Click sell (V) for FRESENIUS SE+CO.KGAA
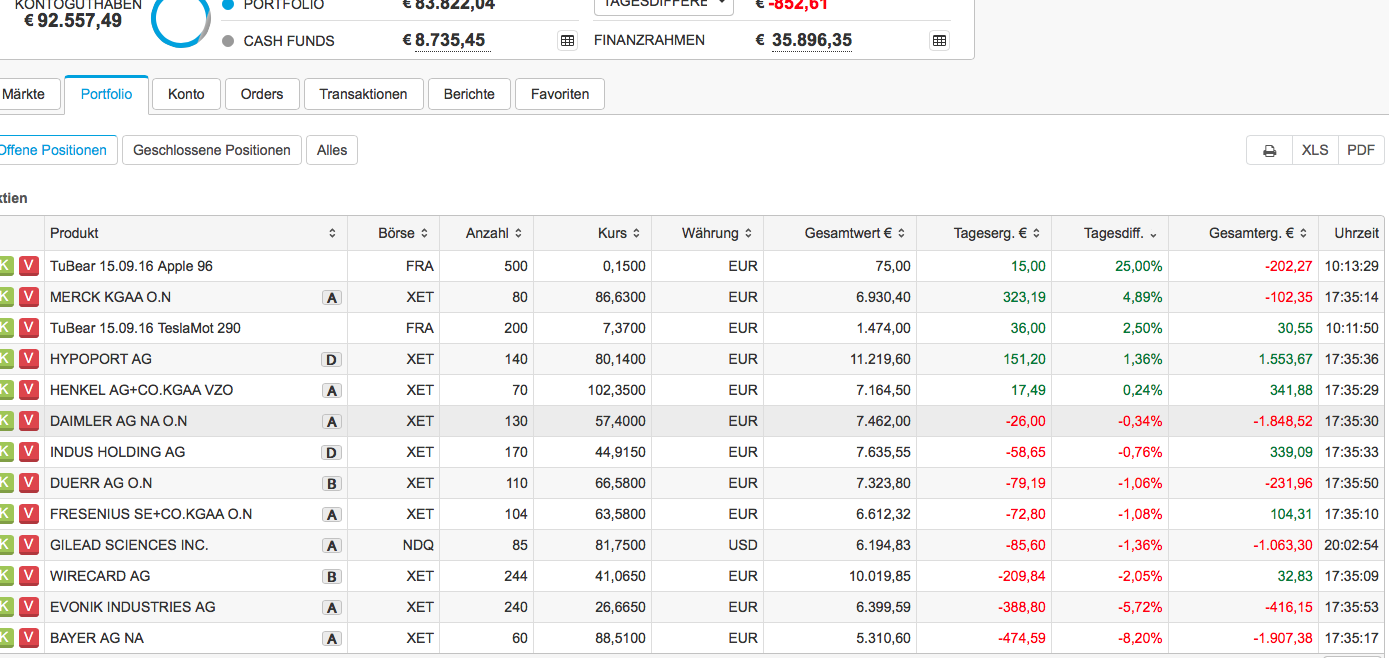This screenshot has width=1389, height=658. (29, 514)
